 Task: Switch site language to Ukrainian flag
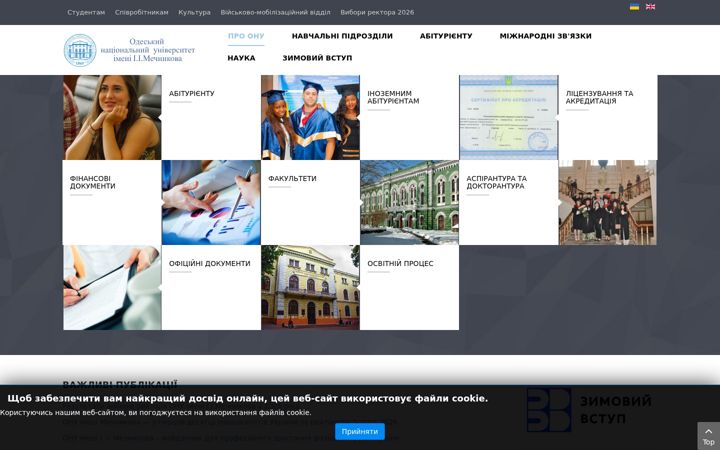pyautogui.click(x=634, y=6)
